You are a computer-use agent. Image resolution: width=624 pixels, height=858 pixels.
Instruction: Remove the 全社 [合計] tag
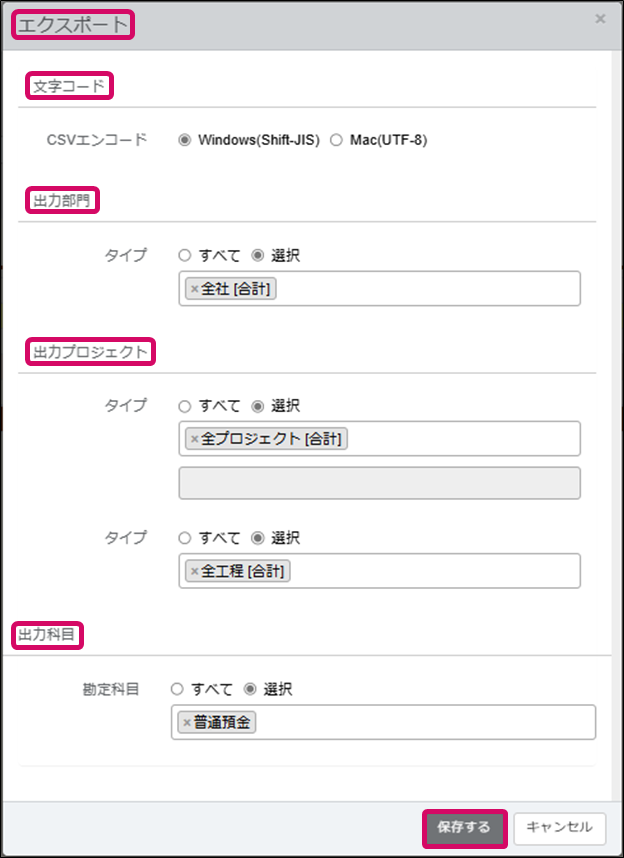(194, 289)
